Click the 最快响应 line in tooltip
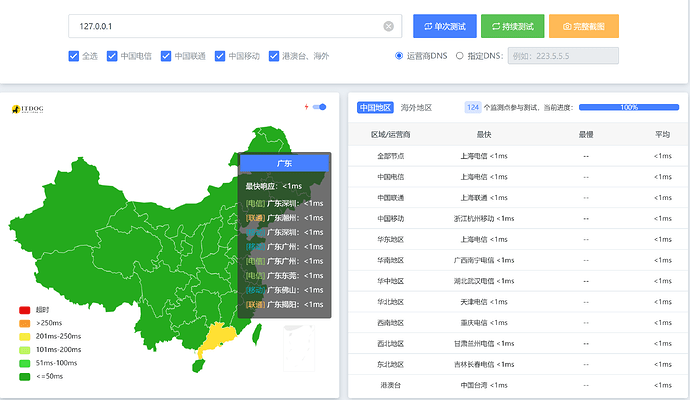 coord(274,187)
